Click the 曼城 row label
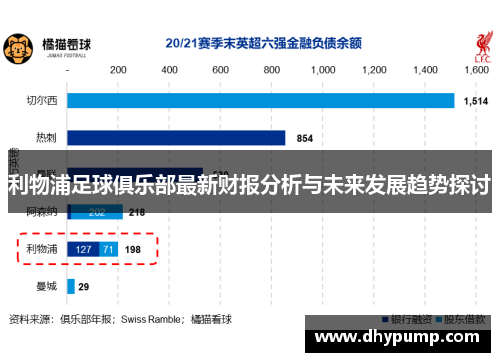 coord(46,286)
